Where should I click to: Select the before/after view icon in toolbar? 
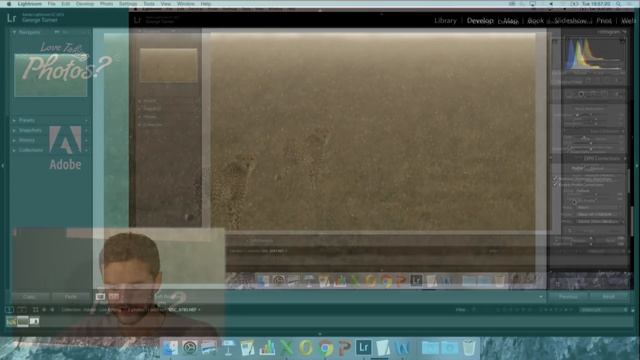point(114,297)
